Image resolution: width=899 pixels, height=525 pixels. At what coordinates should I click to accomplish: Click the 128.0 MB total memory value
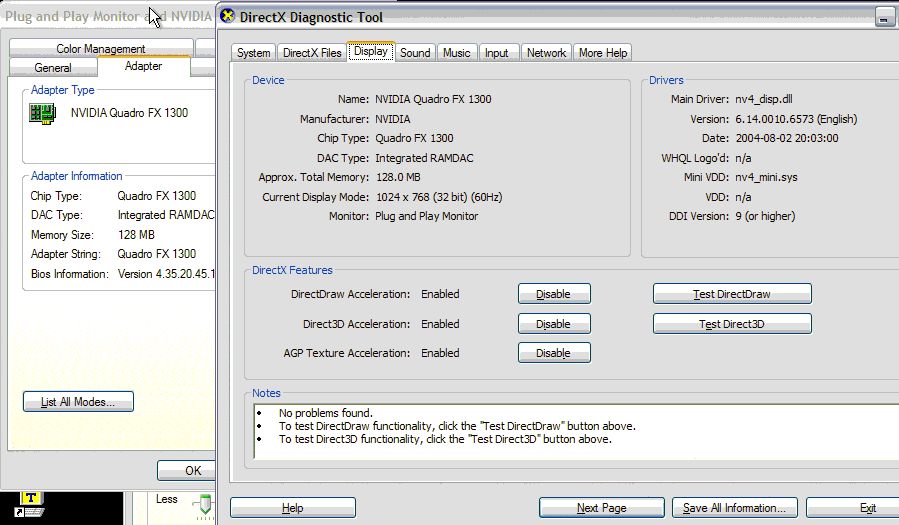coord(398,177)
